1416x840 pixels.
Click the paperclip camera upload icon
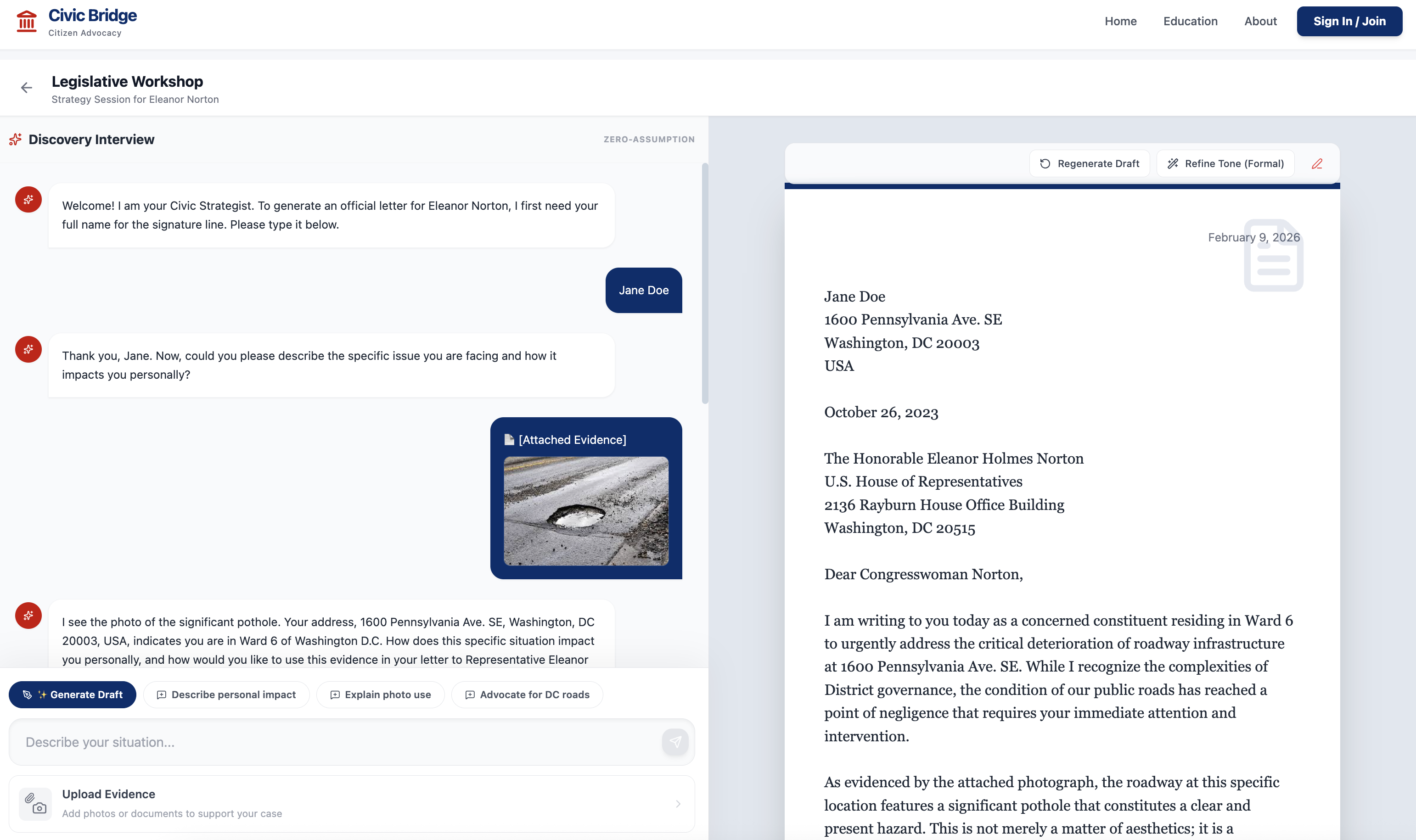point(35,803)
